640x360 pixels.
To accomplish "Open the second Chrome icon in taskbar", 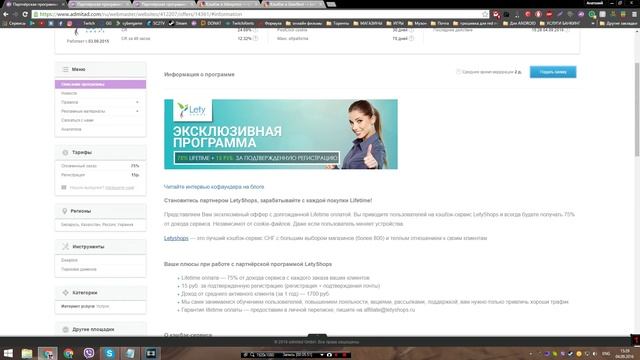I will 69,353.
